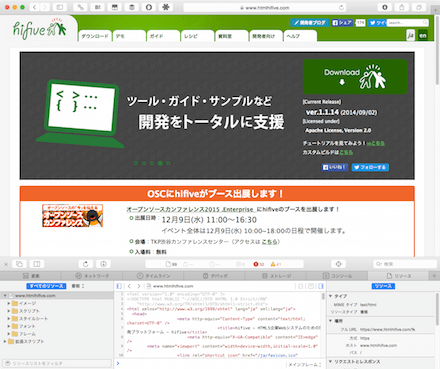This screenshot has width=440, height=369.
Task: Reload the page from the address bar
Action: tap(341, 7)
